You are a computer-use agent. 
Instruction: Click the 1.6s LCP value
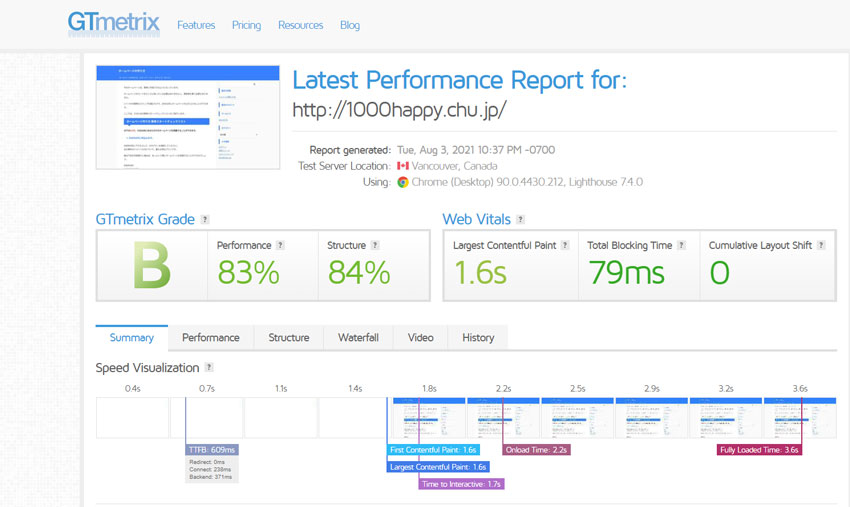pyautogui.click(x=480, y=272)
